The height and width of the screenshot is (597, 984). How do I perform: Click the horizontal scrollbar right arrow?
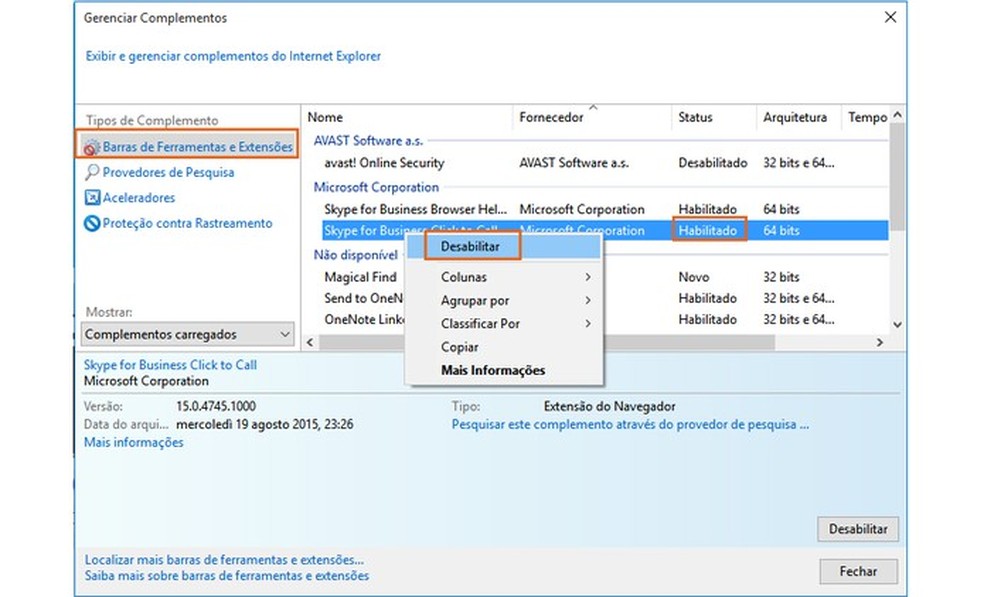pos(880,342)
